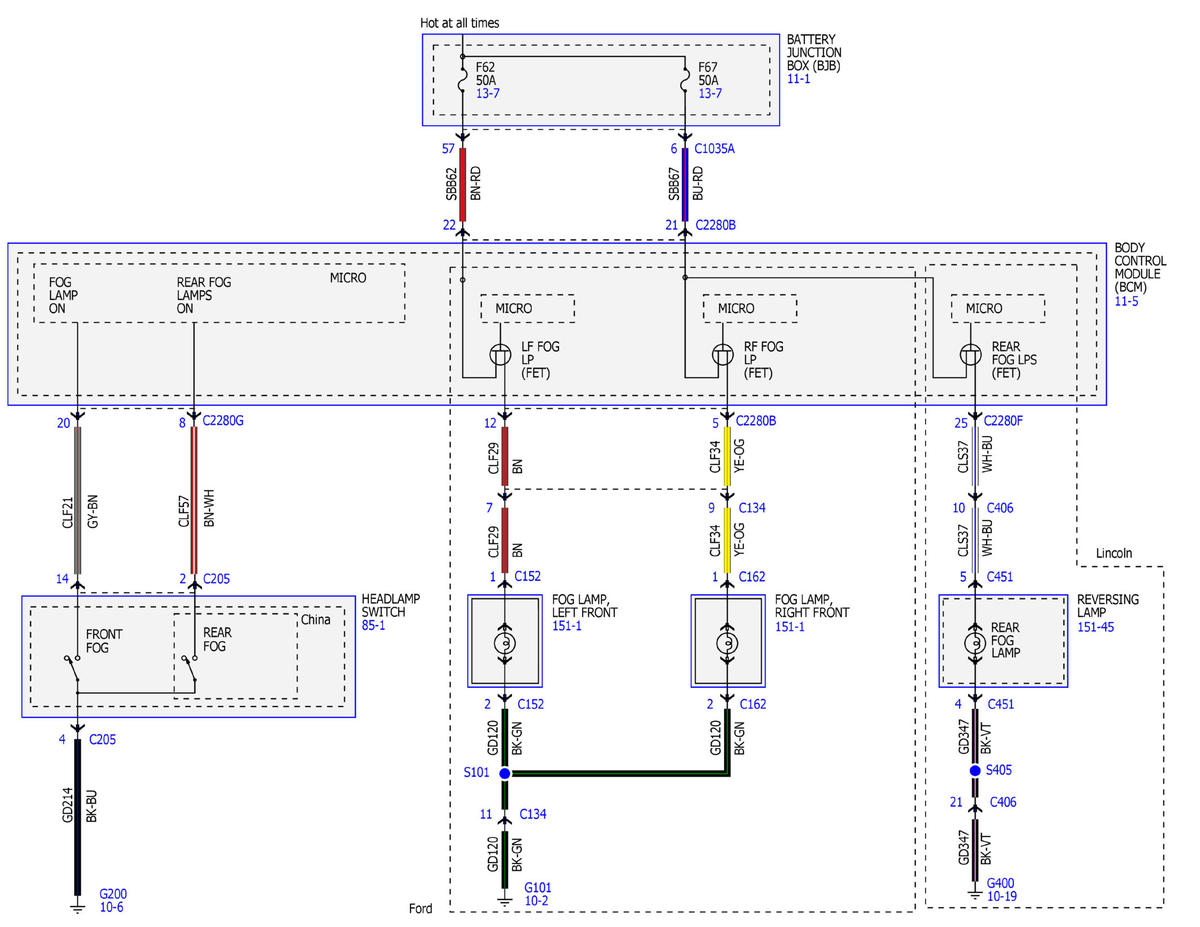Click the MICRO box above REAR FOG LPS
This screenshot has height=927, width=1200.
pyautogui.click(x=997, y=308)
